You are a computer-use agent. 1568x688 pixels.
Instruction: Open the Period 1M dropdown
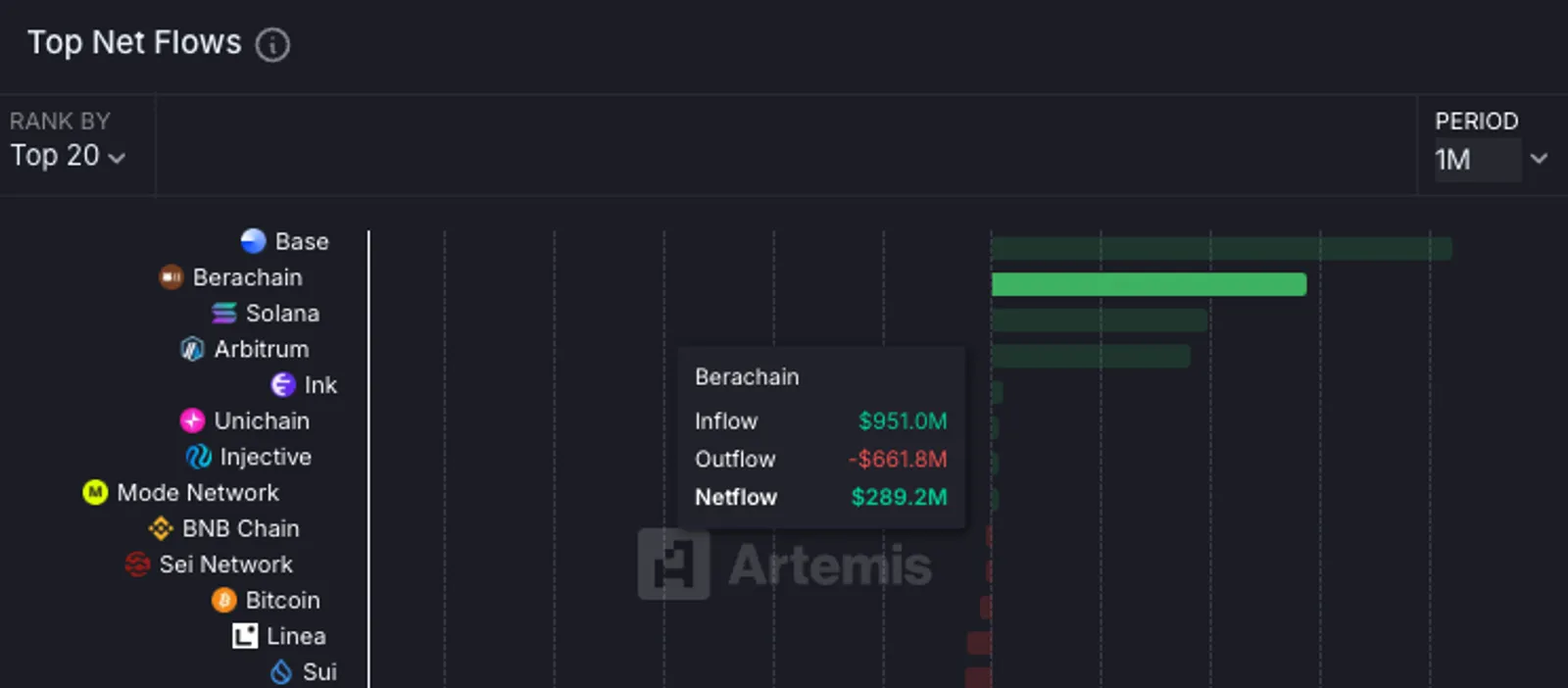1478,160
